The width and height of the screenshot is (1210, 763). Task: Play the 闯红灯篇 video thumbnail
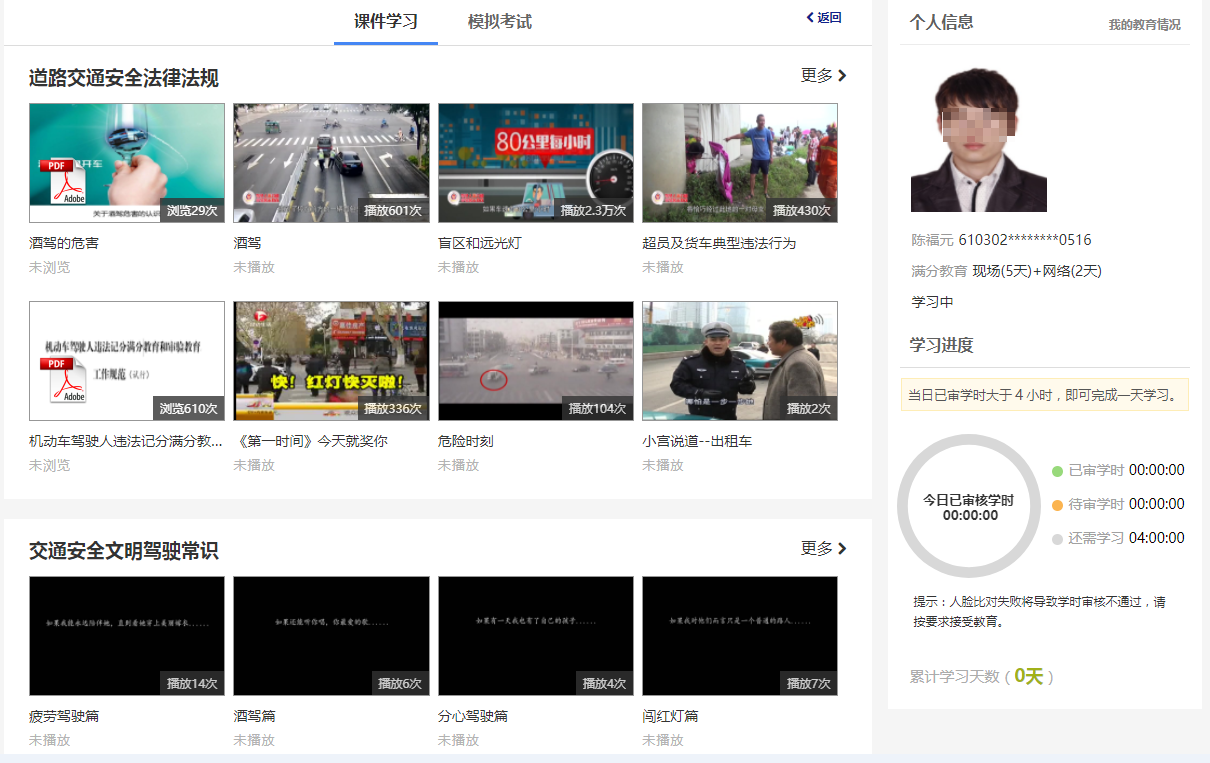[x=739, y=635]
